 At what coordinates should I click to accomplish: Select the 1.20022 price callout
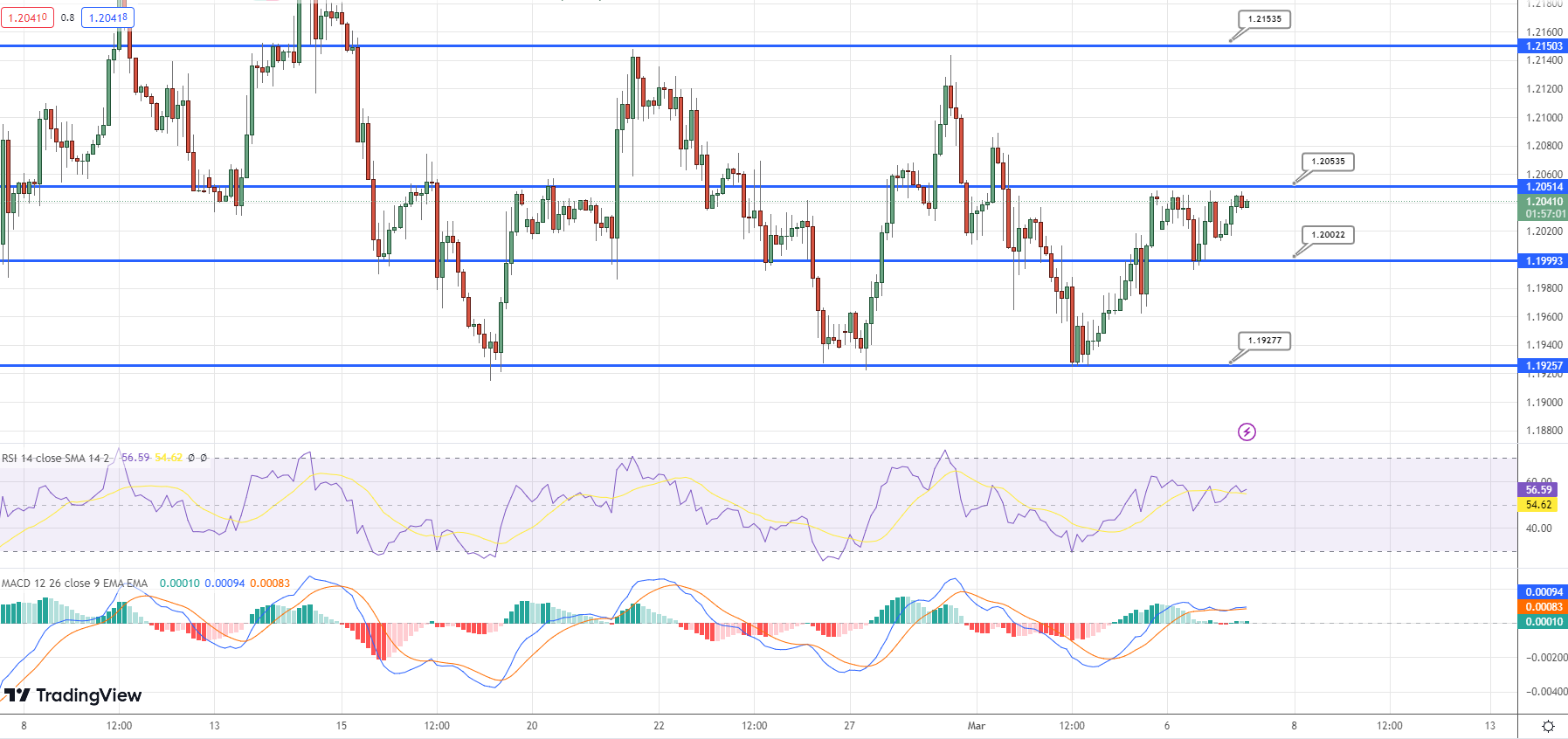click(1328, 235)
